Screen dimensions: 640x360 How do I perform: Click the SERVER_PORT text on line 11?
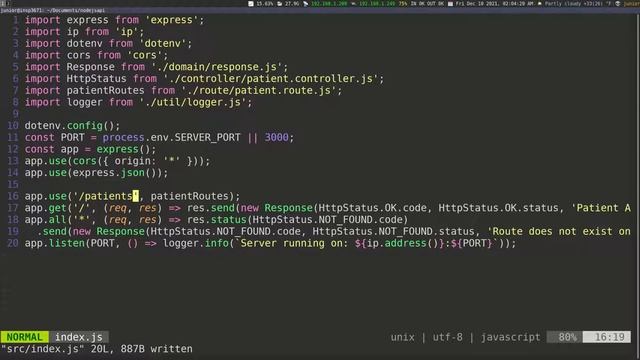click(x=207, y=138)
